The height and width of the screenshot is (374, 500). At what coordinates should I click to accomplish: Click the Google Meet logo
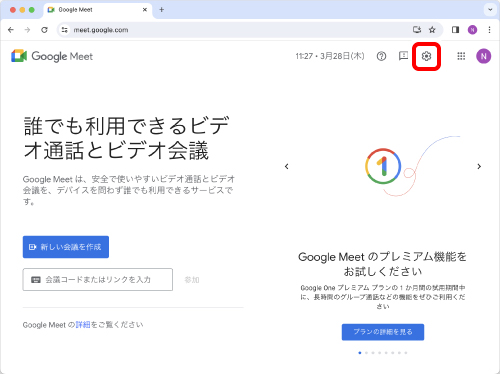tap(52, 56)
